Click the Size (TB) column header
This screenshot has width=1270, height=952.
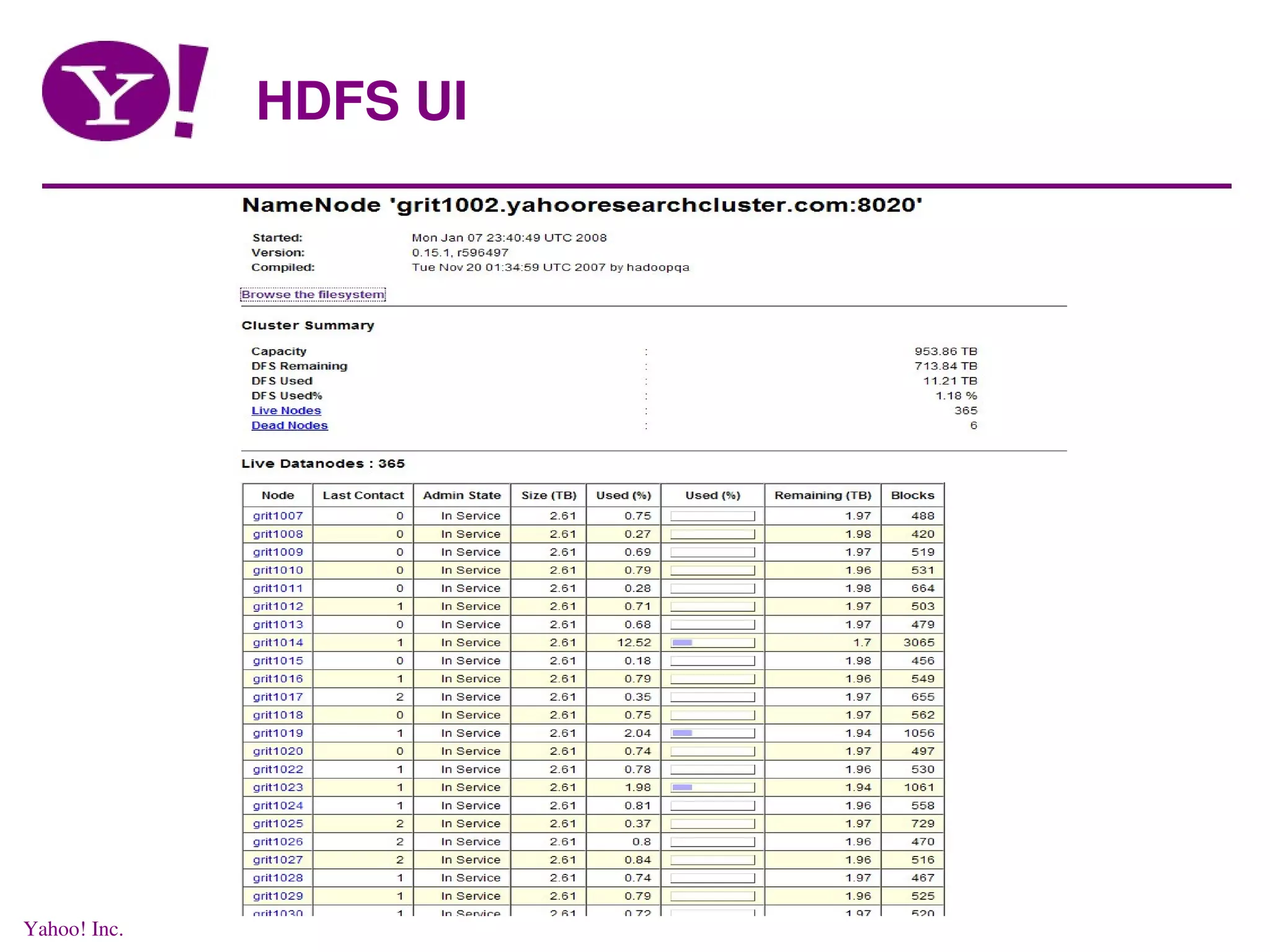549,495
